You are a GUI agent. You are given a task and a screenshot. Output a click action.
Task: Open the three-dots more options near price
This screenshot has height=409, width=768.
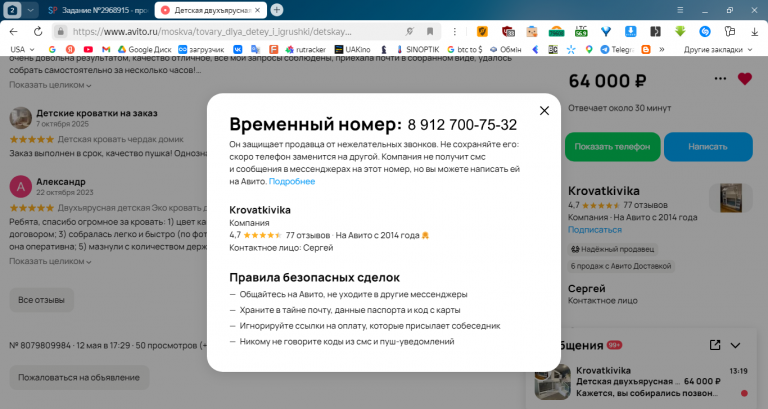click(720, 79)
